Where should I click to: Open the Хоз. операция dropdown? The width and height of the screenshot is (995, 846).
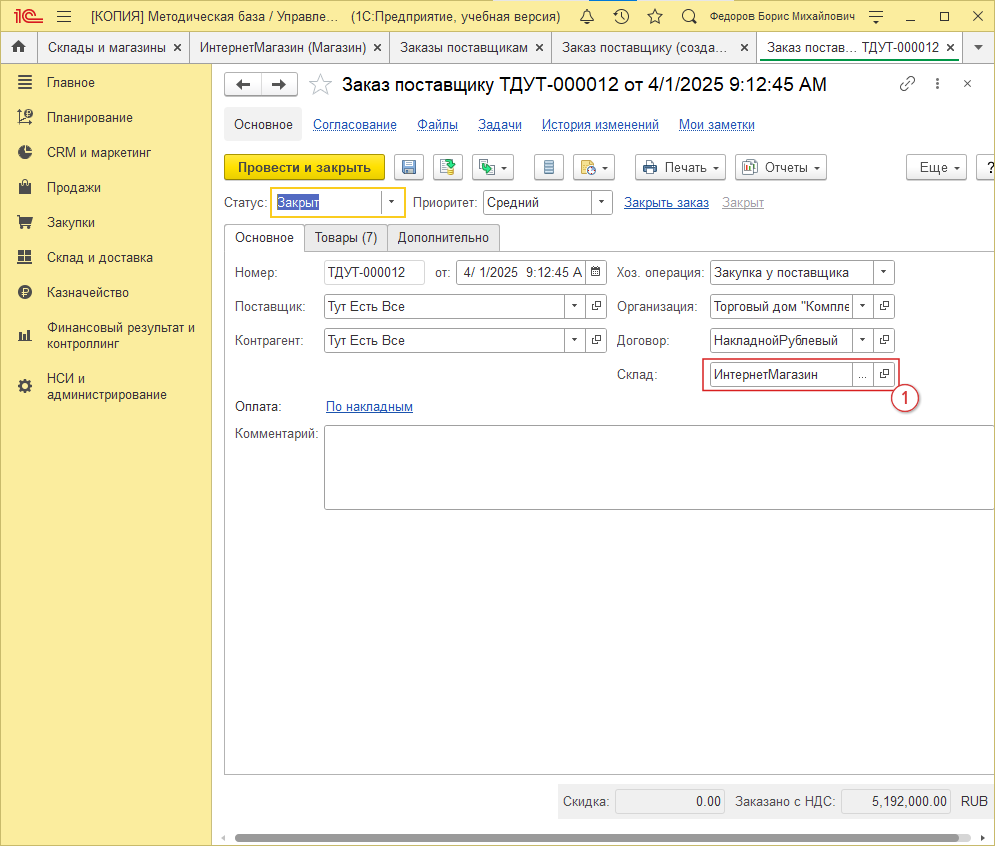(883, 273)
